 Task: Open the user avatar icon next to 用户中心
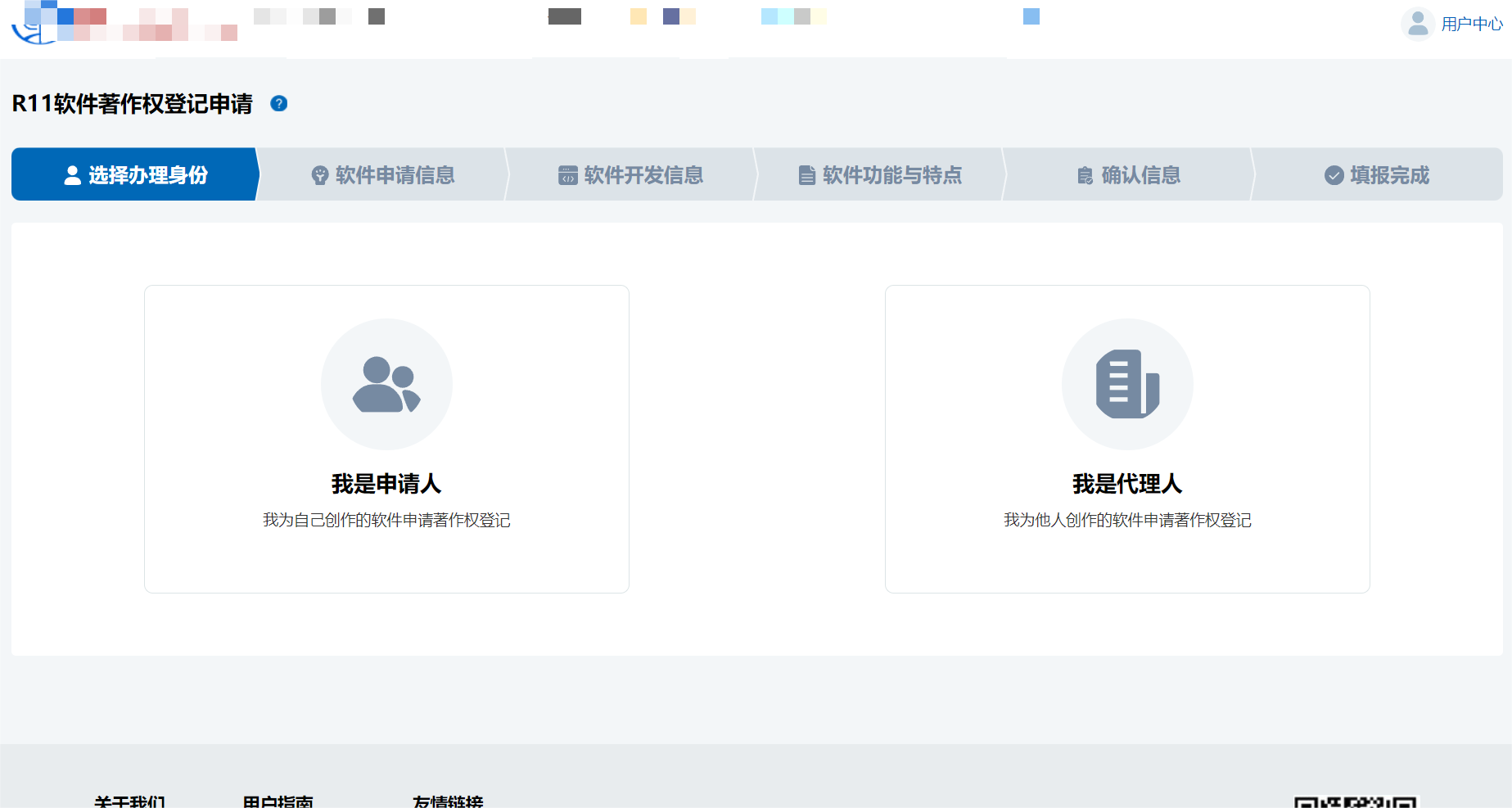[x=1417, y=24]
